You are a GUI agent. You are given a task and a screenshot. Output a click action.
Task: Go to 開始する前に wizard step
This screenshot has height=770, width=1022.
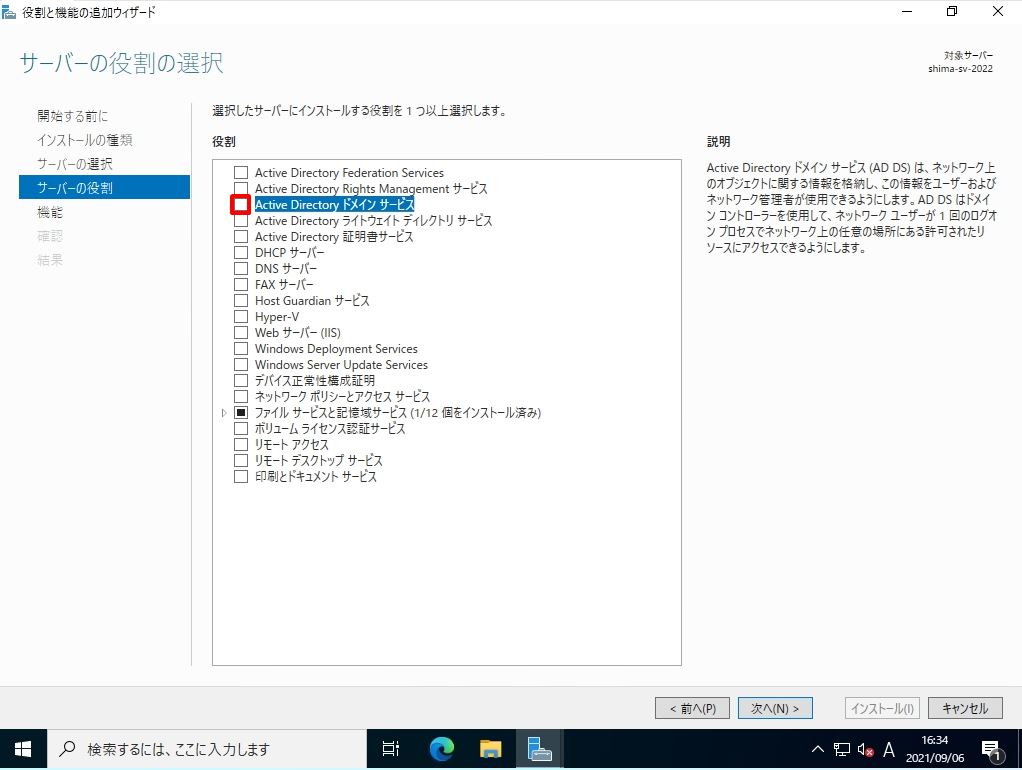(72, 115)
